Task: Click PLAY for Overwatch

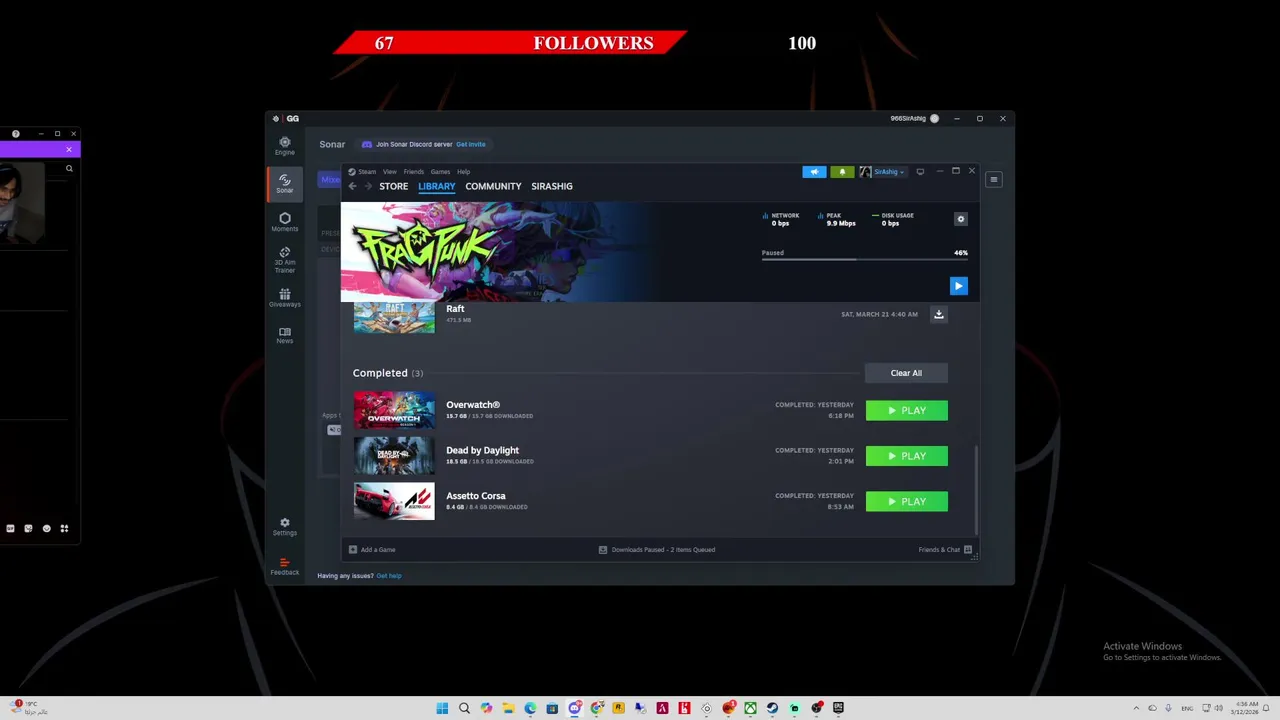Action: pyautogui.click(x=906, y=411)
